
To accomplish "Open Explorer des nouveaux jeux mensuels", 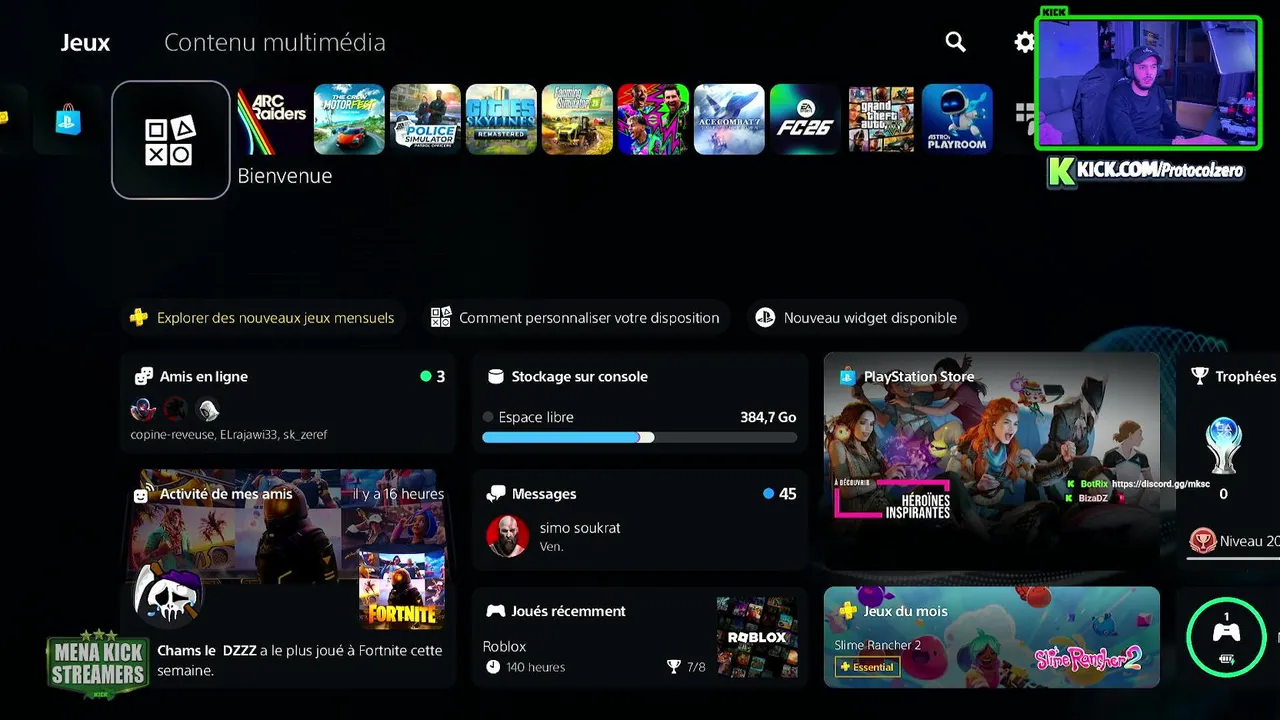I will coord(262,318).
